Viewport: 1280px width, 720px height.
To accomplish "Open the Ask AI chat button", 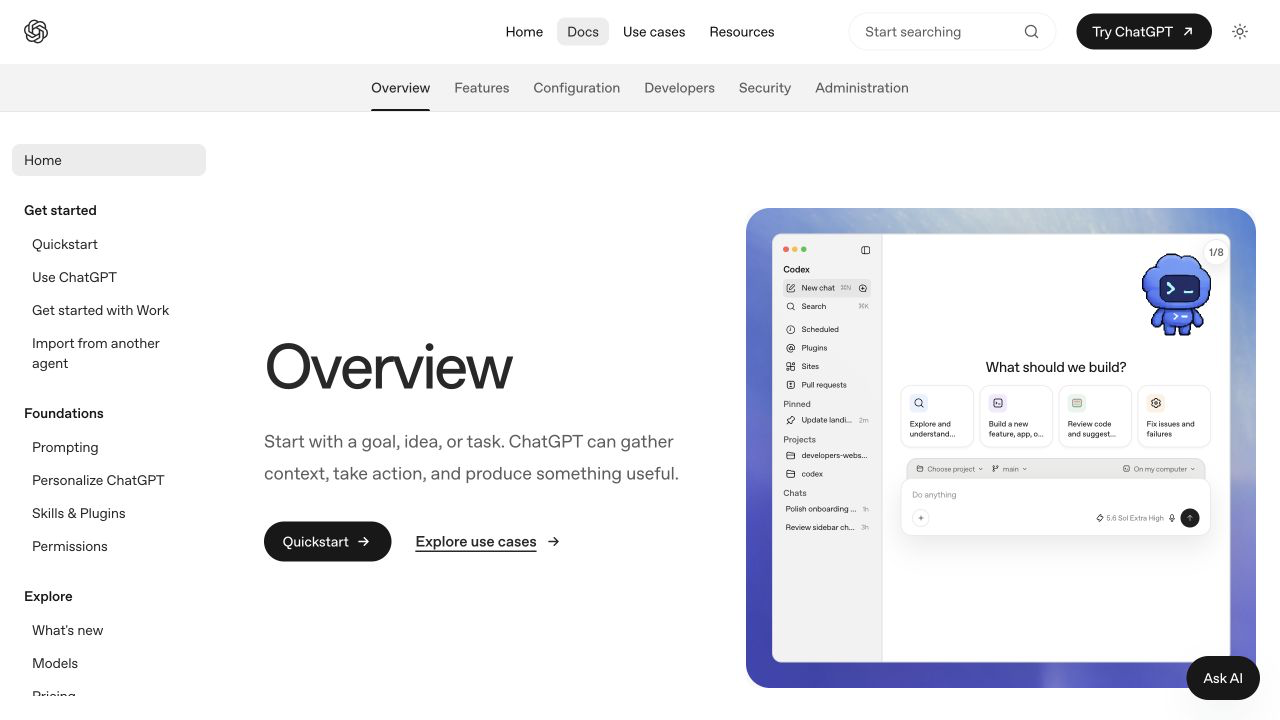I will [1223, 678].
